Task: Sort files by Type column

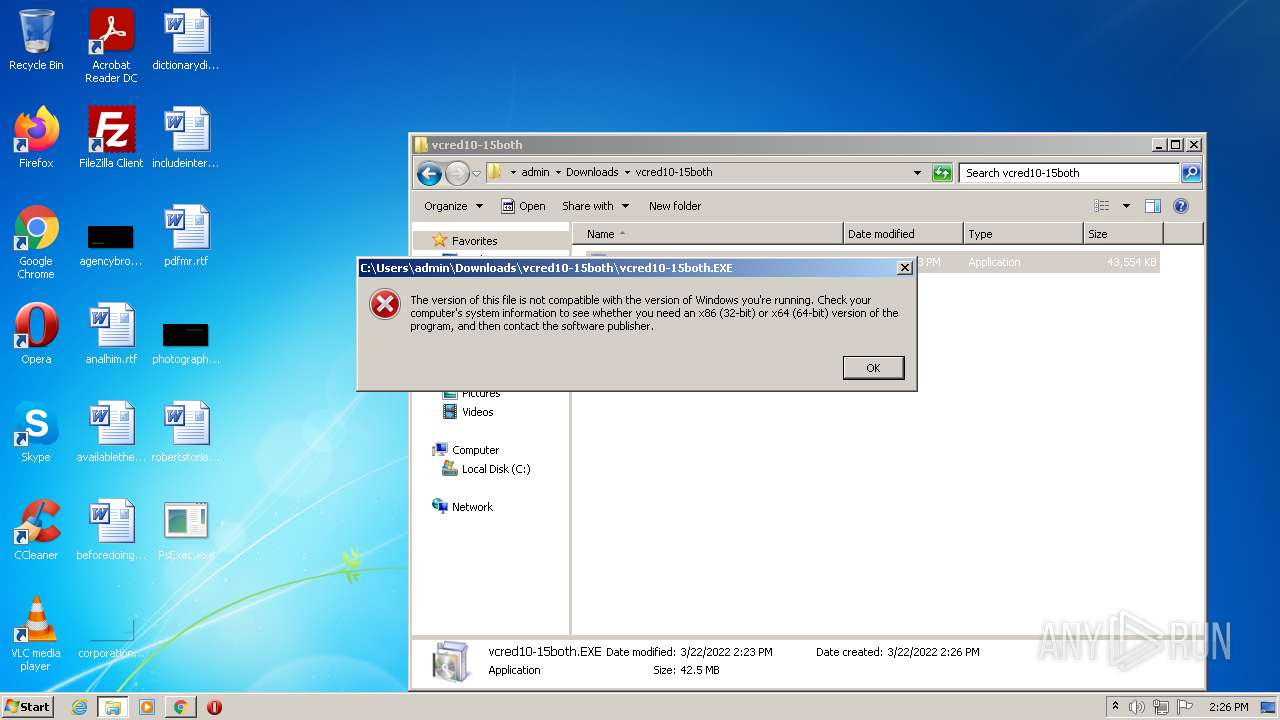Action: (1023, 234)
